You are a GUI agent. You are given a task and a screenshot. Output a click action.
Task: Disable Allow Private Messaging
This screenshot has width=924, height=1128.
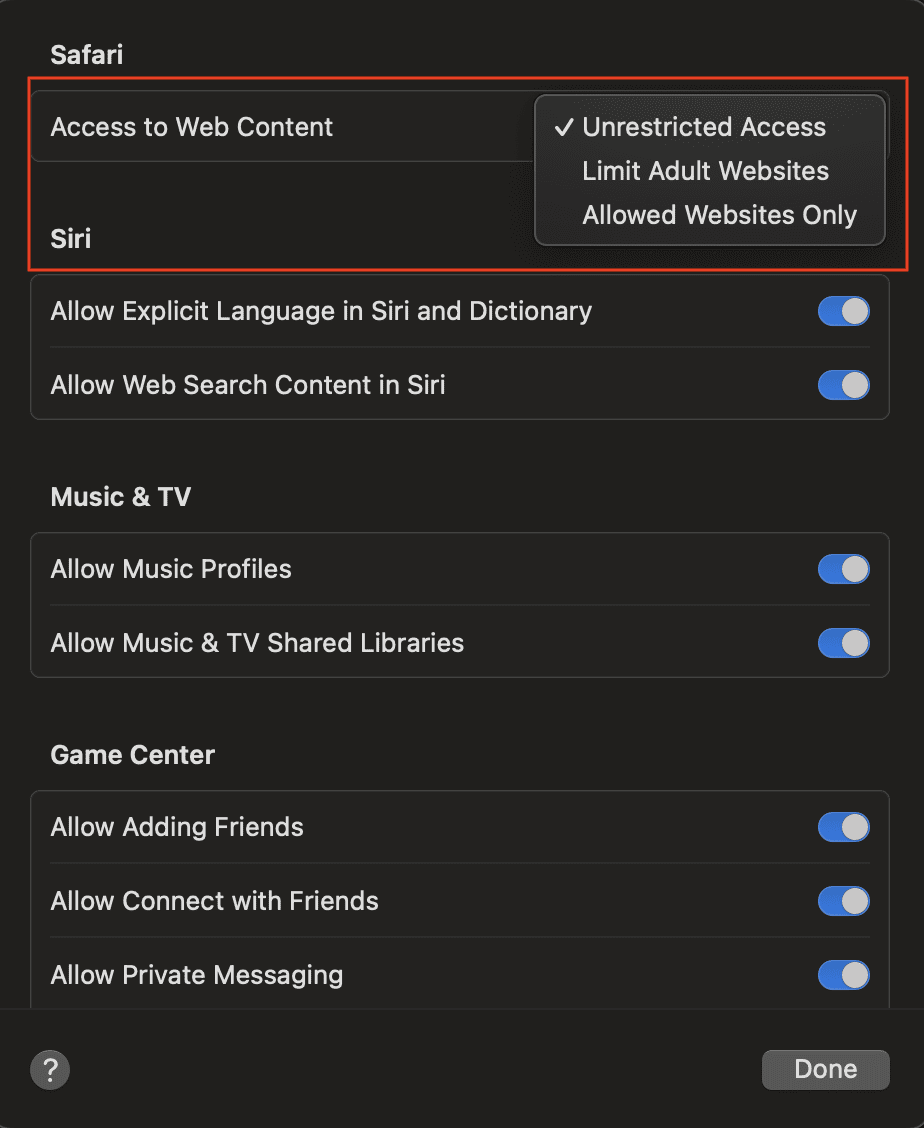coord(843,975)
